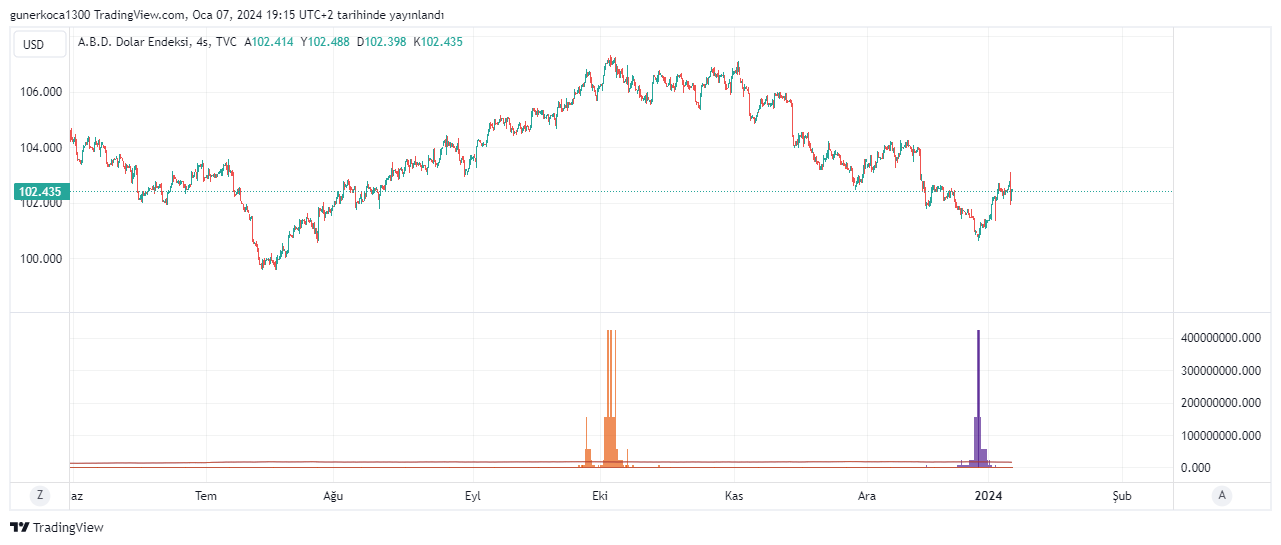Click the Tem month label
Screen dimensions: 1281x545
click(206, 496)
